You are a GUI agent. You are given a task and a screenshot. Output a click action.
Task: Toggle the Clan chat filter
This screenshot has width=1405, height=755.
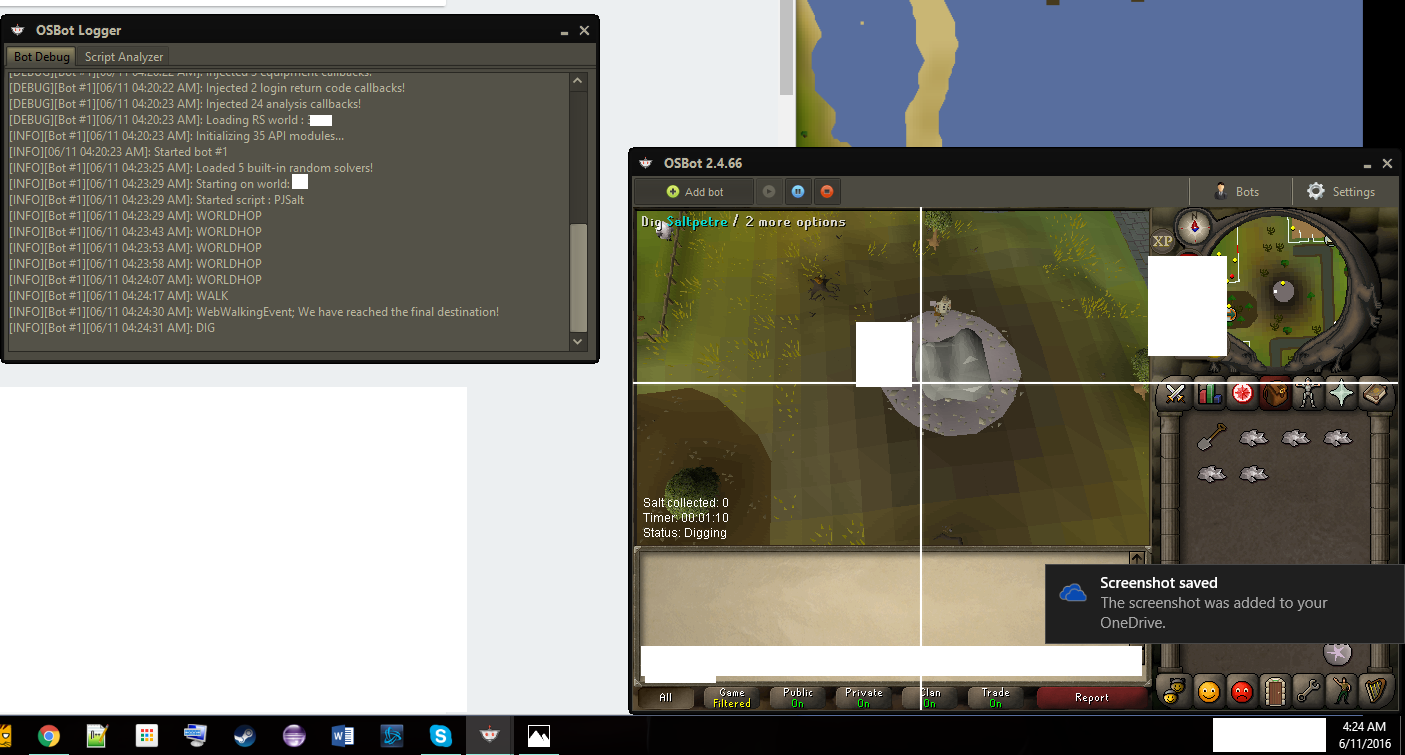[x=930, y=698]
